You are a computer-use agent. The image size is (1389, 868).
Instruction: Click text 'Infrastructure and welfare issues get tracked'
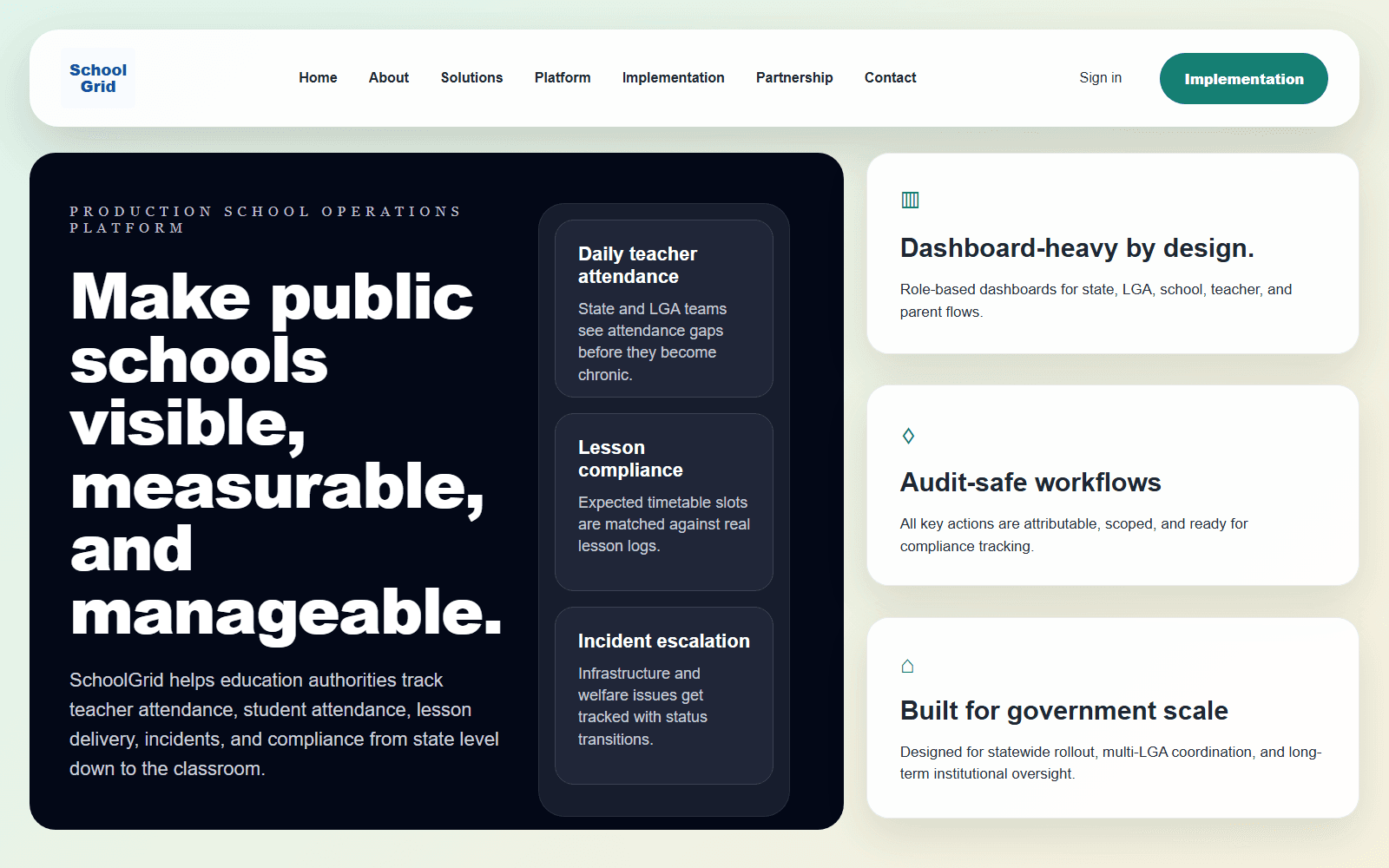(642, 706)
